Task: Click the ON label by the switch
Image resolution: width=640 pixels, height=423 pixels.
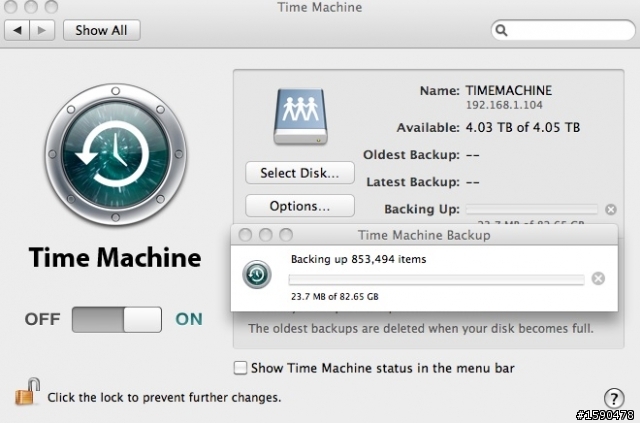Action: 189,319
